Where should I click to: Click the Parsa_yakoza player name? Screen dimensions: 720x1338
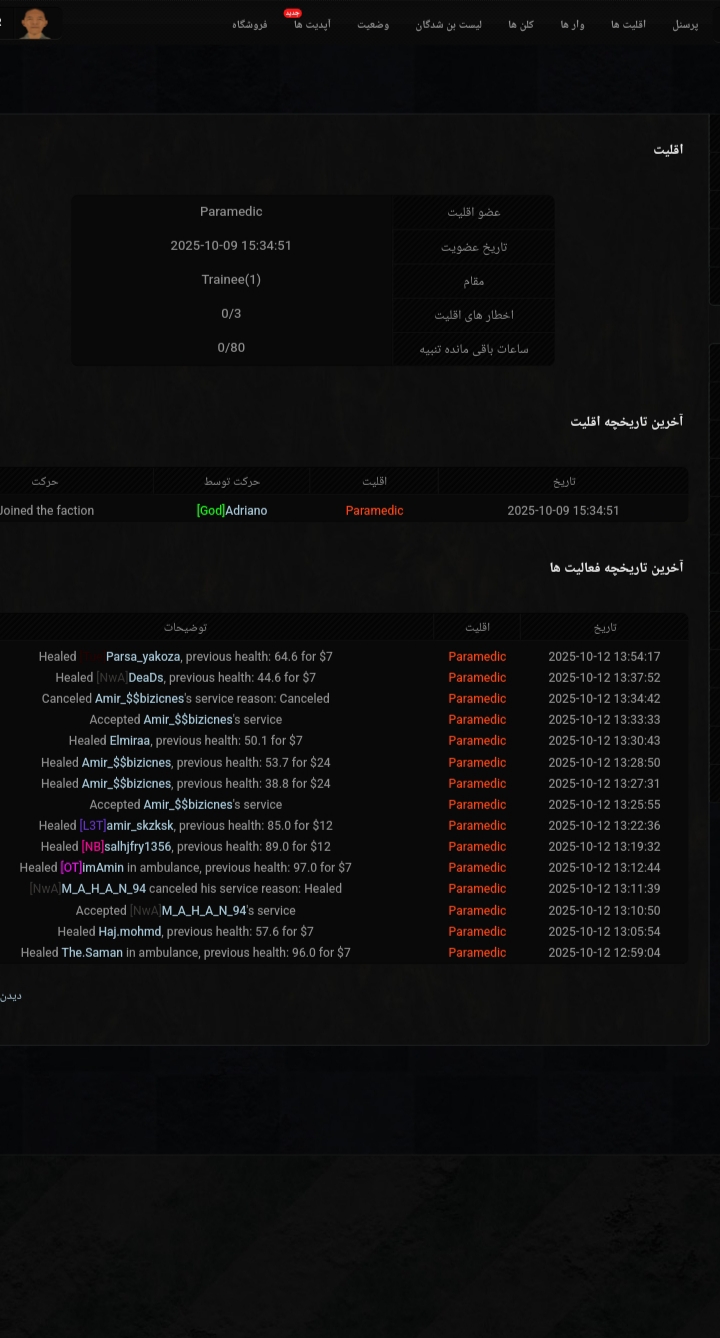pyautogui.click(x=143, y=657)
